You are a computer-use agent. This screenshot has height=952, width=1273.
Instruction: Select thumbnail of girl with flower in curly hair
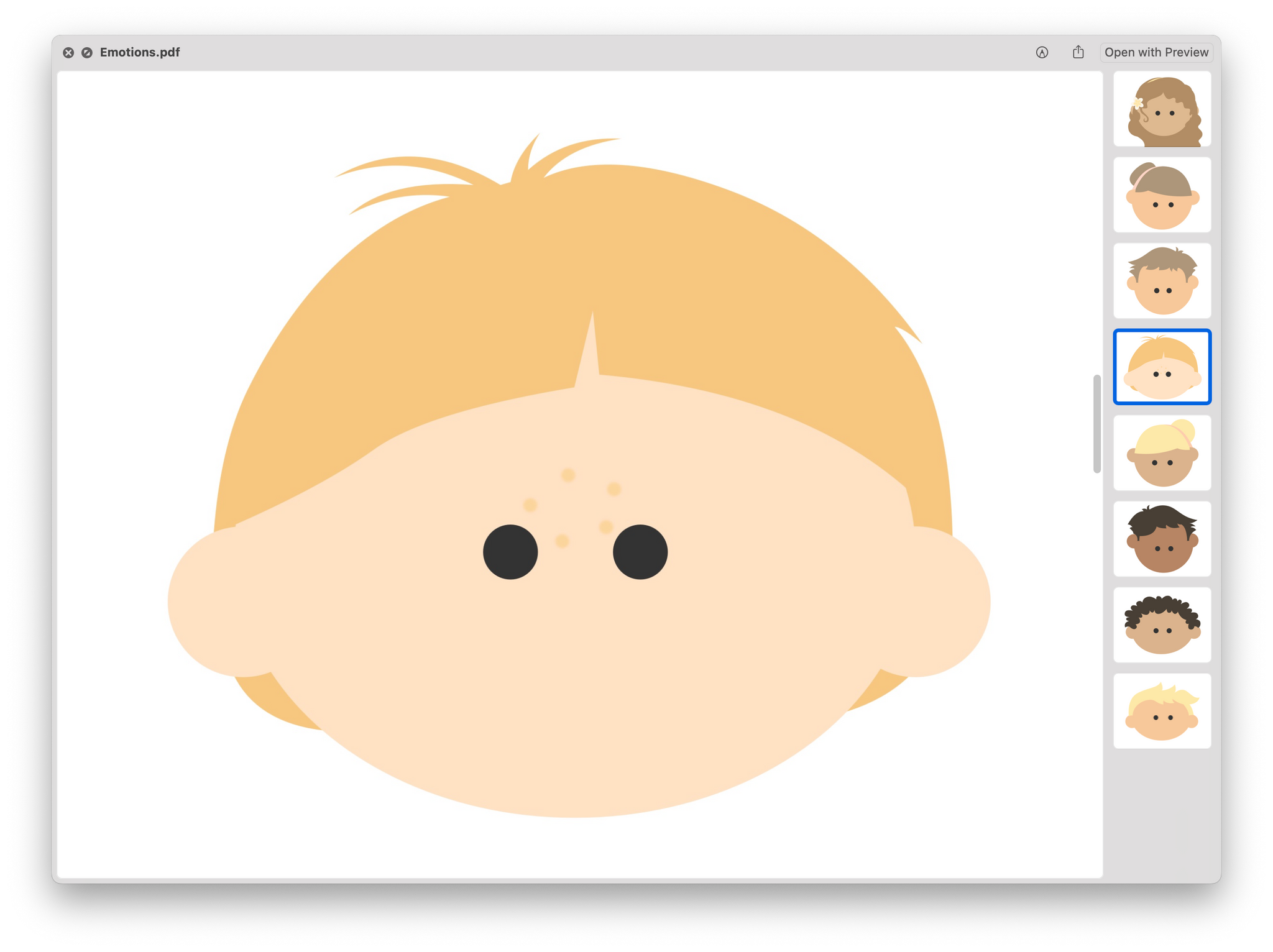tap(1162, 109)
